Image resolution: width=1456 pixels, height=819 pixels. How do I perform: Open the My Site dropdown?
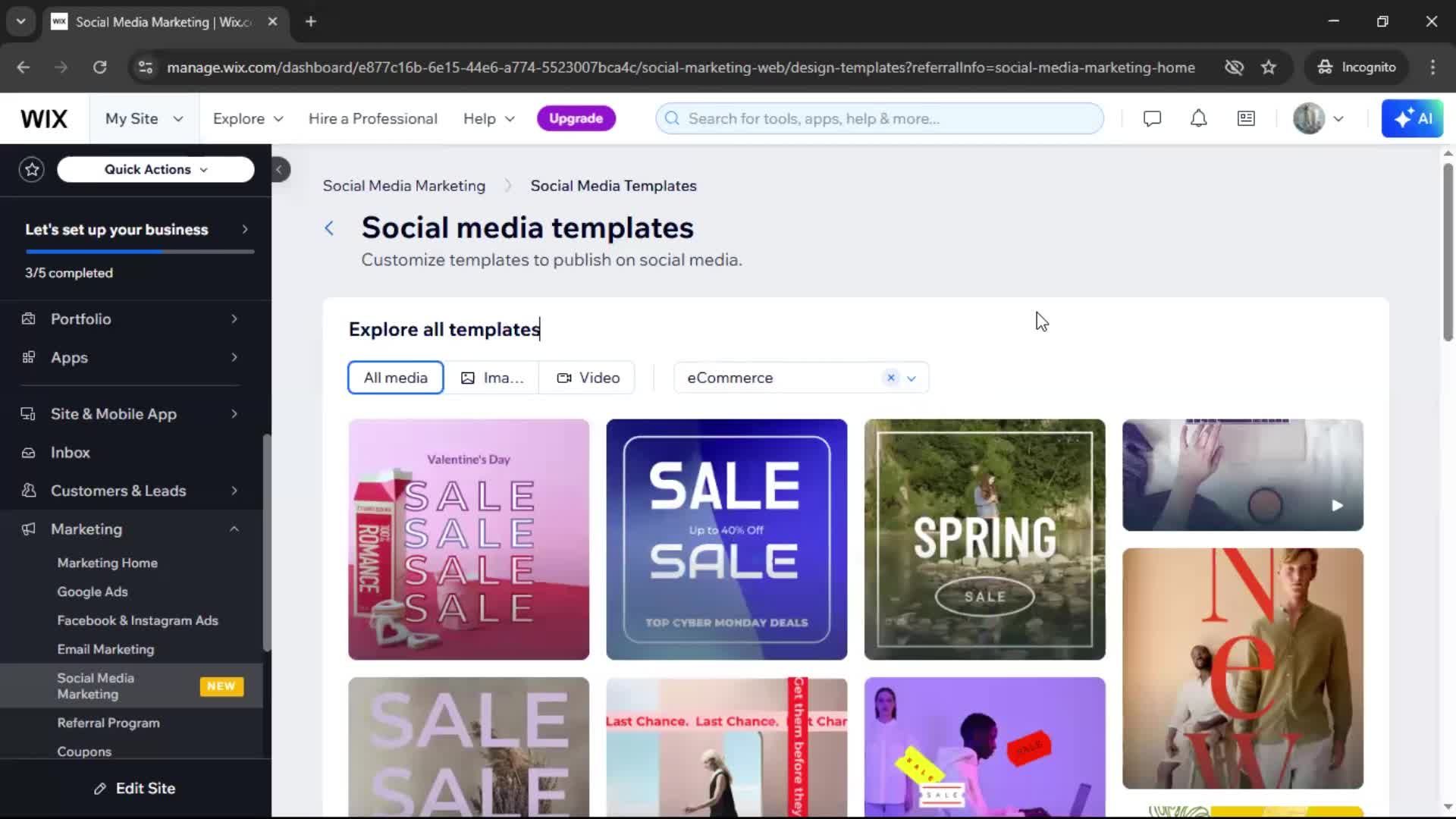click(x=144, y=118)
